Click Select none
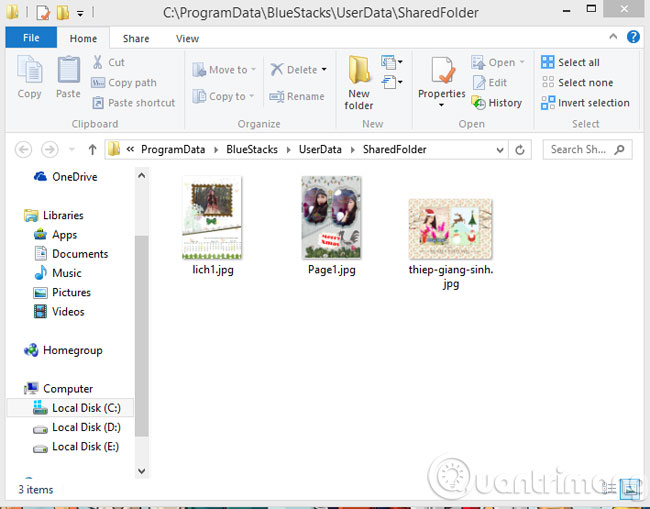This screenshot has height=509, width=650. [x=577, y=82]
